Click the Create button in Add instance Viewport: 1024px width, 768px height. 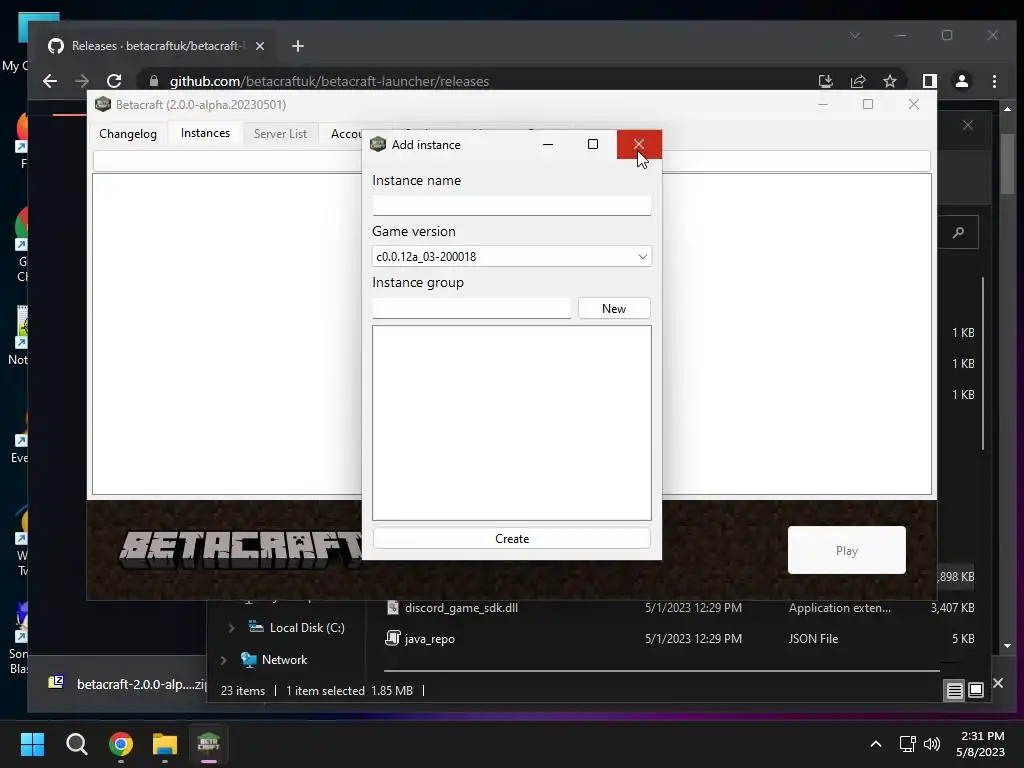point(511,539)
